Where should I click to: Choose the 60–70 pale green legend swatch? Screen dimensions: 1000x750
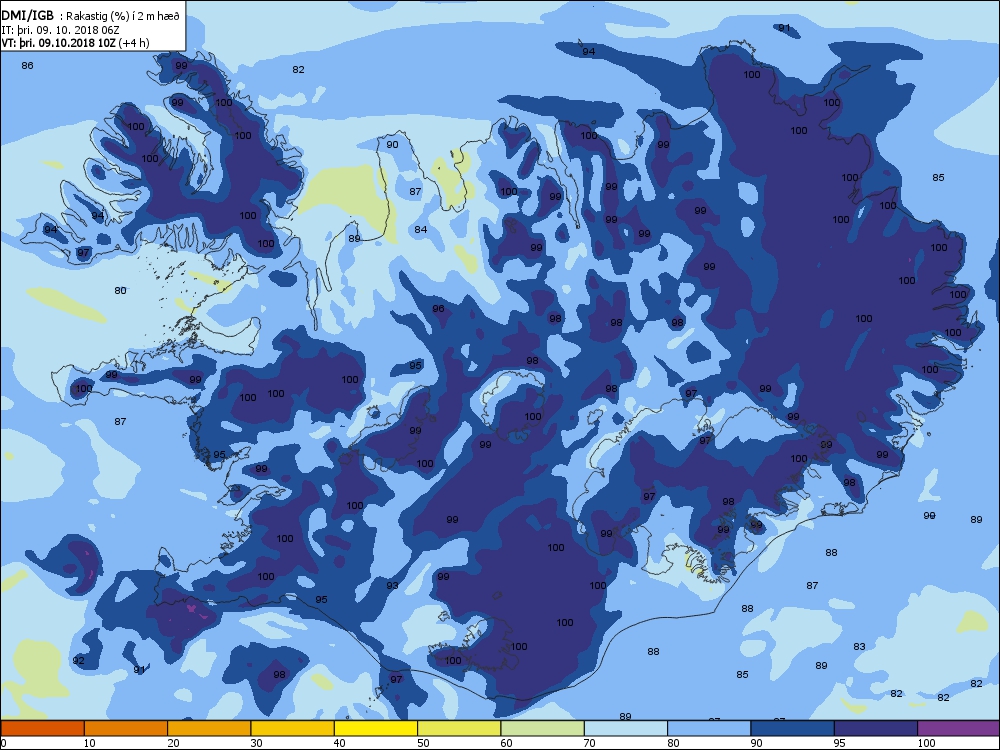543,728
